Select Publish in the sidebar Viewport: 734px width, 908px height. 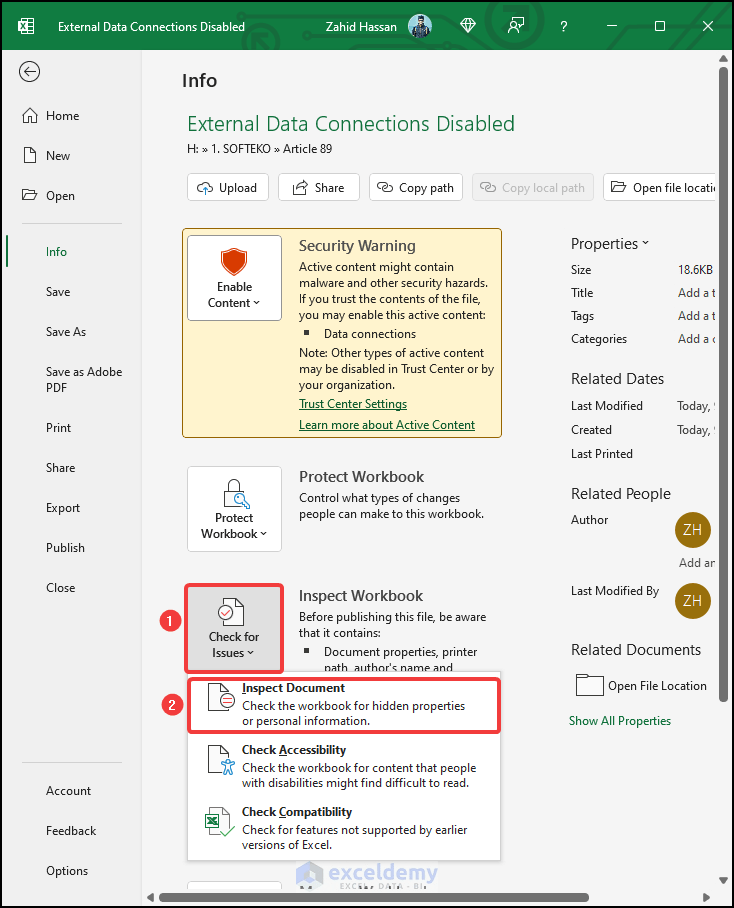65,548
